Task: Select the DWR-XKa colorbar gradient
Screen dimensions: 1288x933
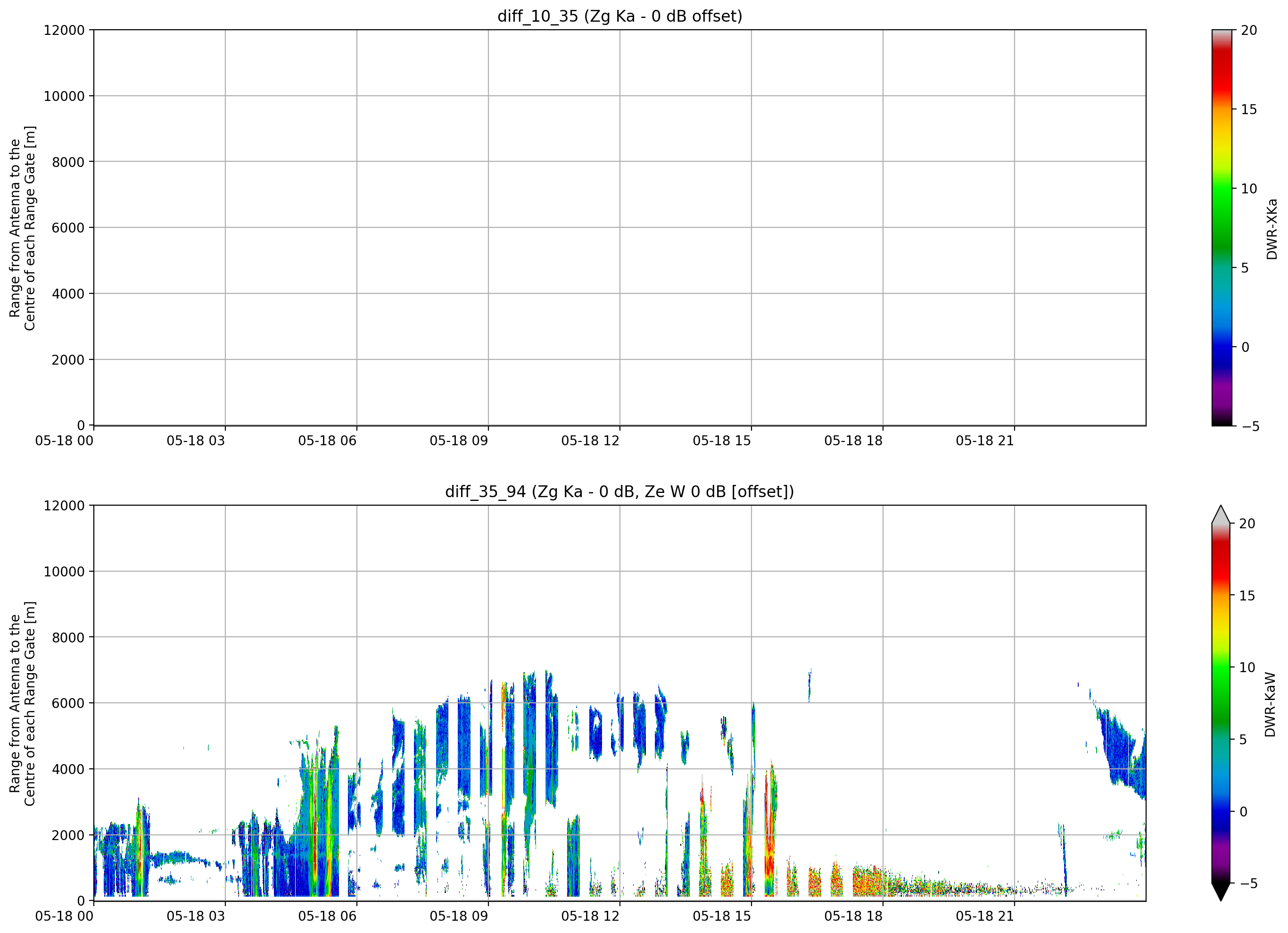Action: 1222,227
